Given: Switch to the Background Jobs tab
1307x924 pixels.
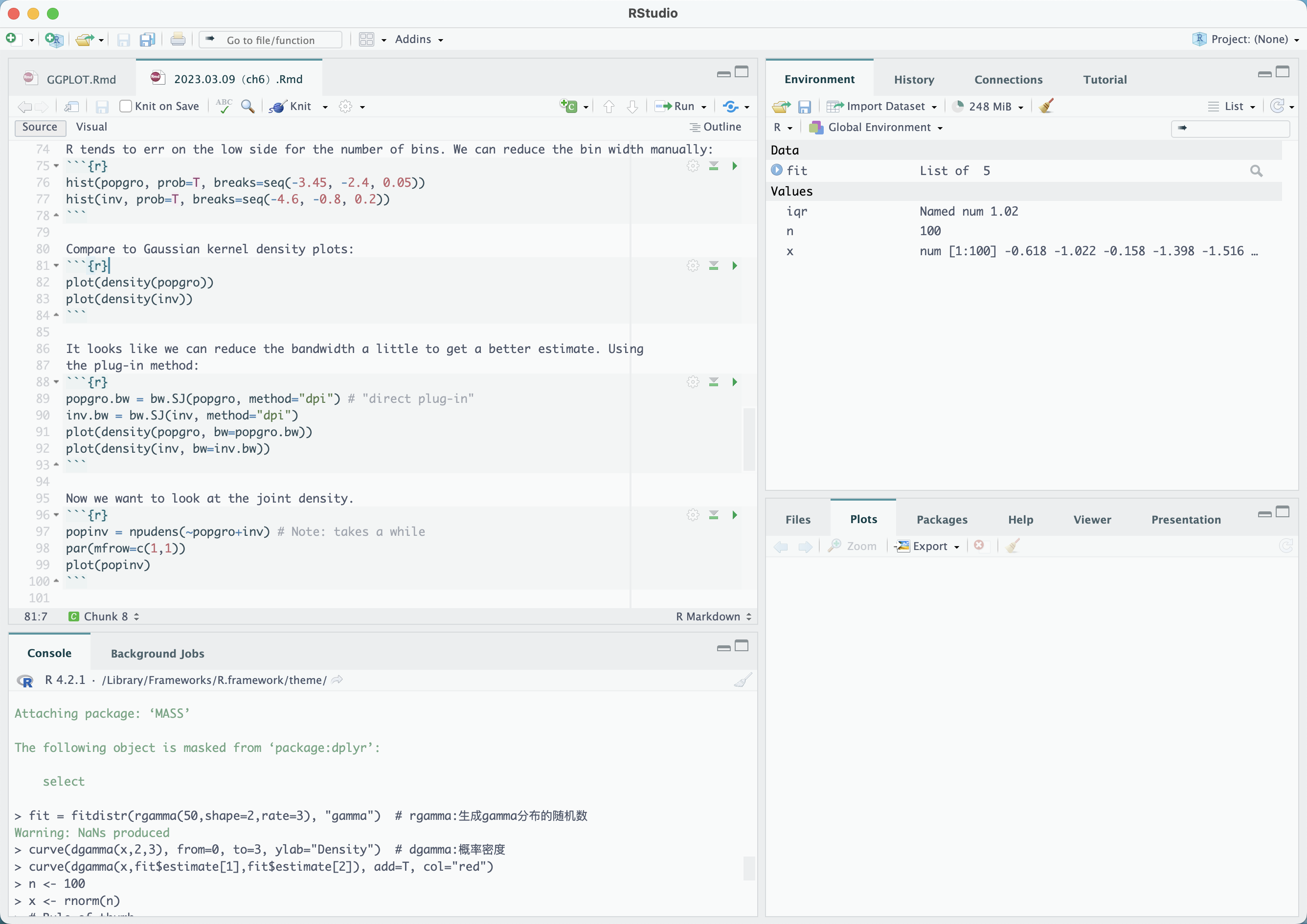Looking at the screenshot, I should (157, 652).
